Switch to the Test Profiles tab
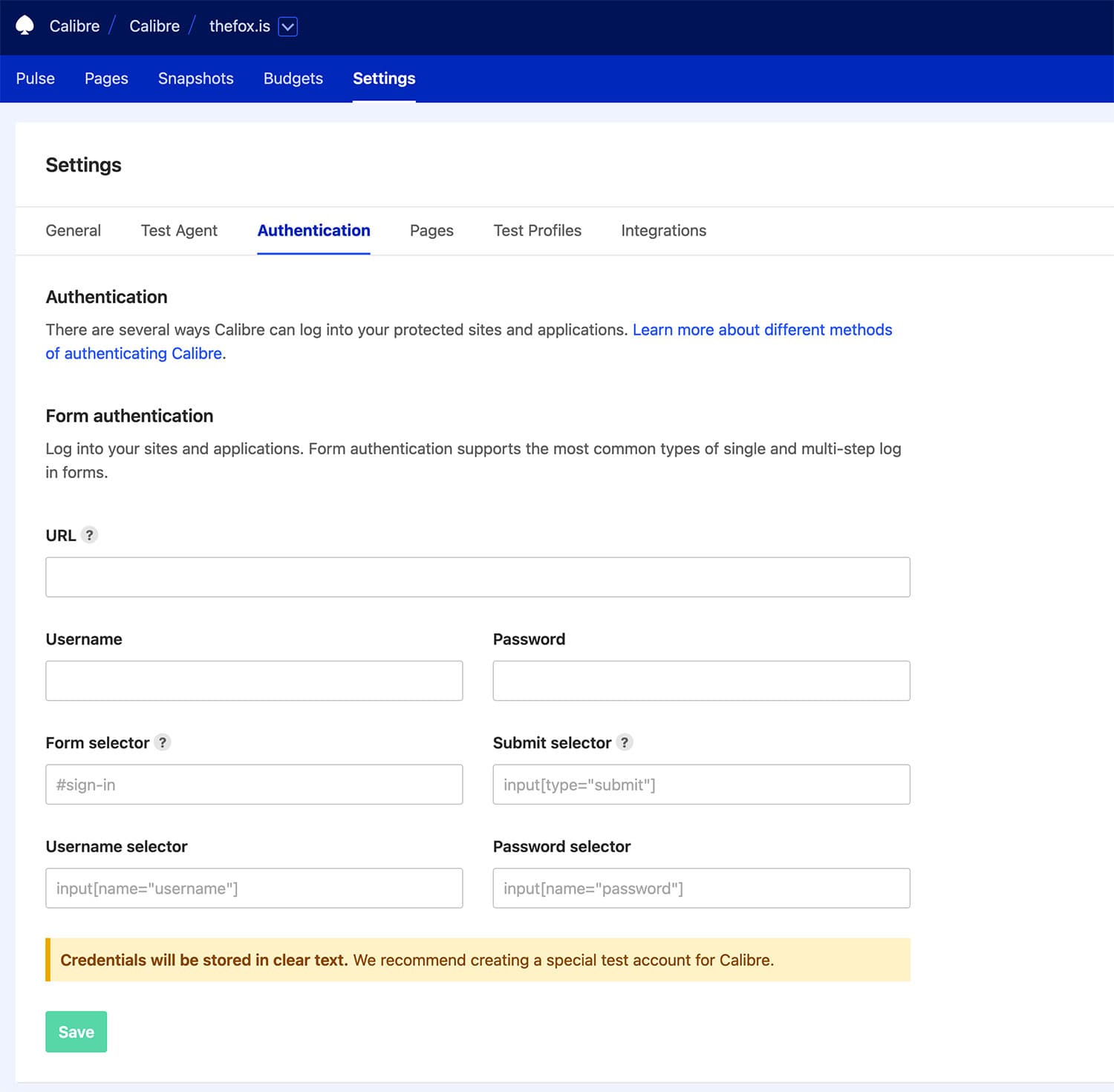The height and width of the screenshot is (1092, 1114). tap(537, 230)
